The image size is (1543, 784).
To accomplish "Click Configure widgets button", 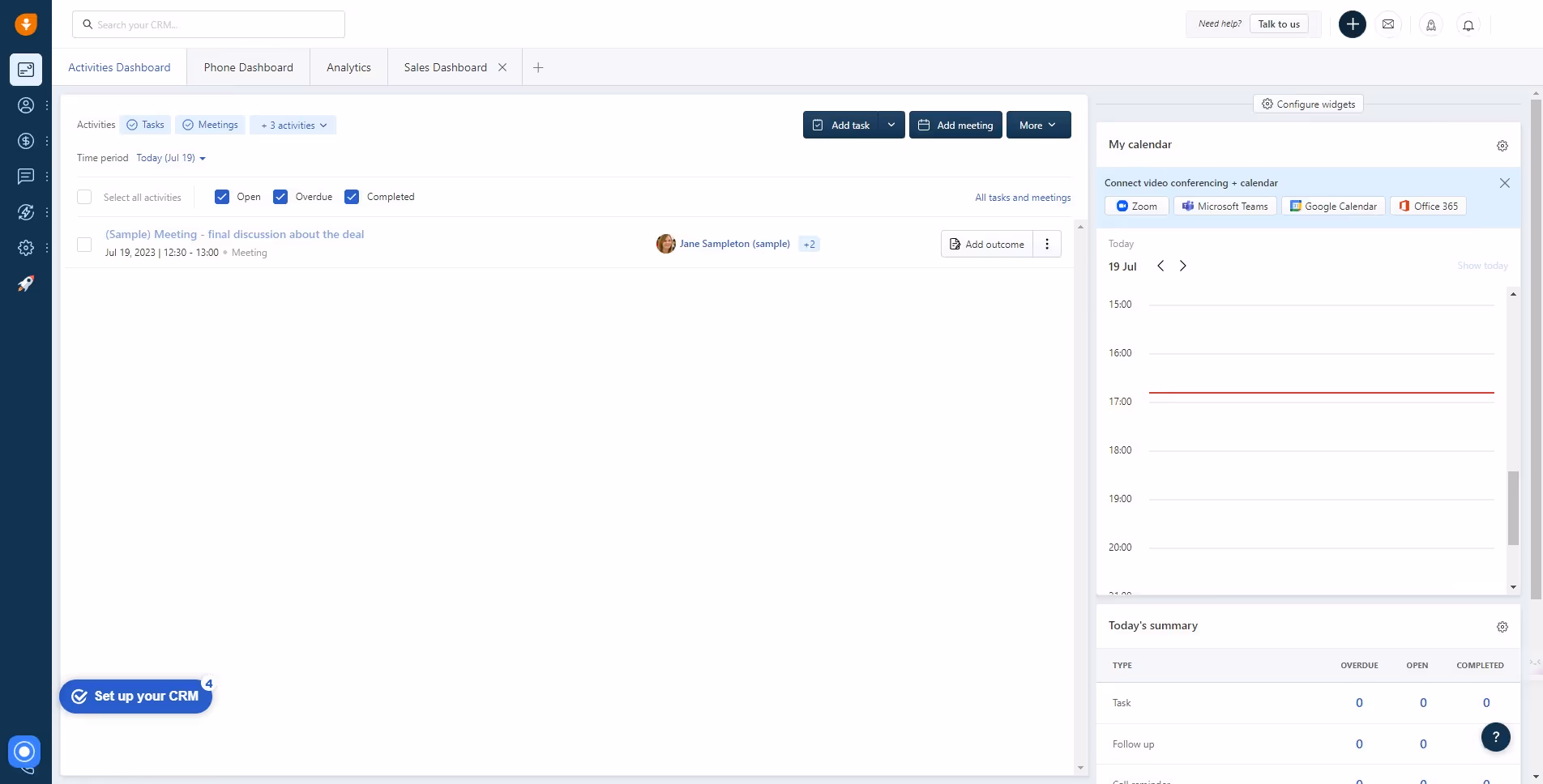I will (1309, 104).
